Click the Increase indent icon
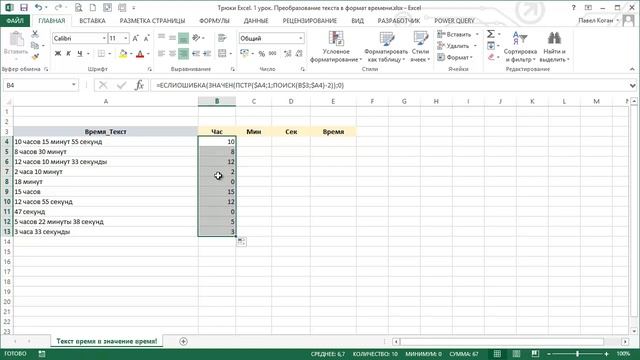 [x=207, y=53]
